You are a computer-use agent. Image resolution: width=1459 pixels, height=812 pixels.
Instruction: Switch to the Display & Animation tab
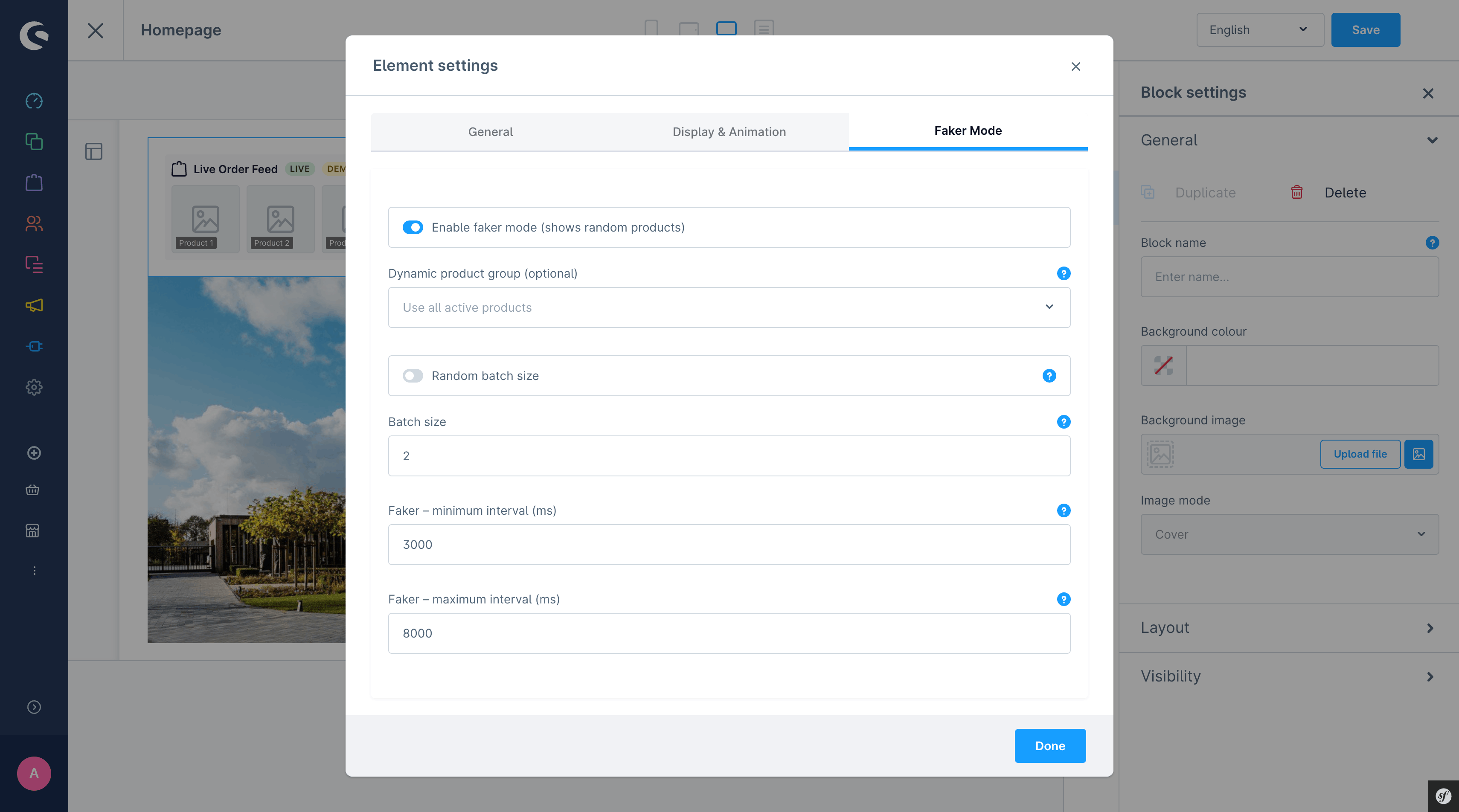[x=728, y=132]
